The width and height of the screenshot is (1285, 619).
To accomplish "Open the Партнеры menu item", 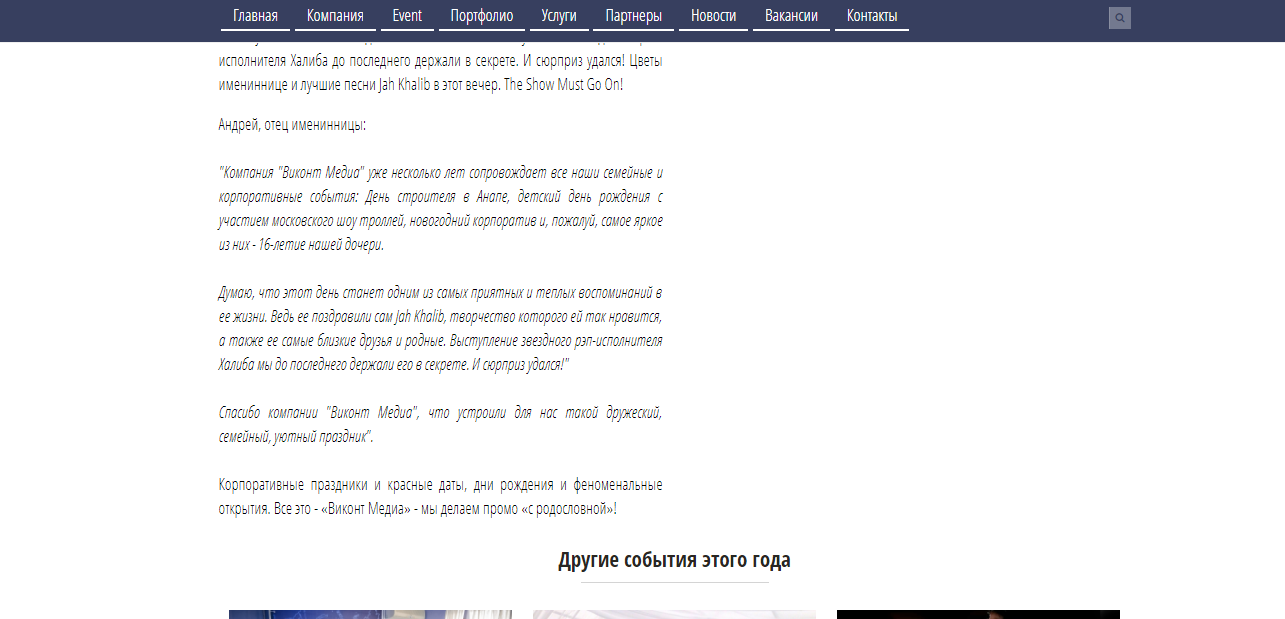I will point(634,16).
